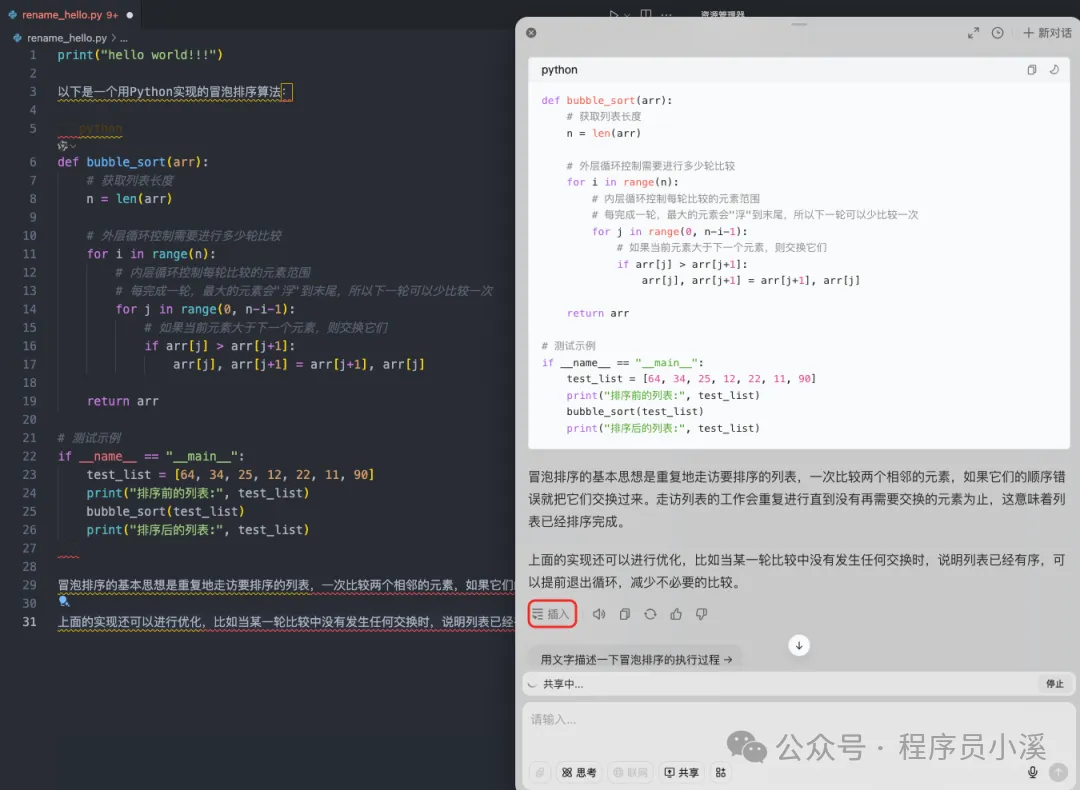Close the chat panel with the X icon
Viewport: 1080px width, 790px height.
(x=531, y=32)
